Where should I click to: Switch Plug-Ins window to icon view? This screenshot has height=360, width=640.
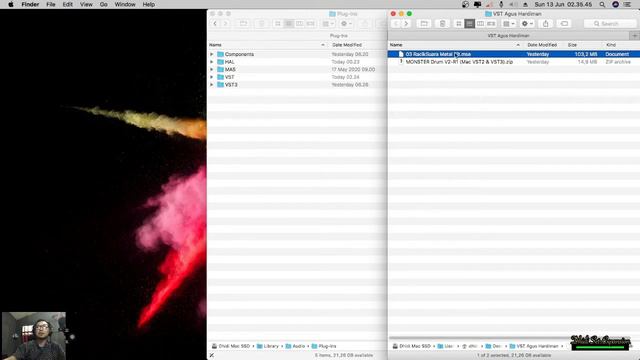click(278, 24)
